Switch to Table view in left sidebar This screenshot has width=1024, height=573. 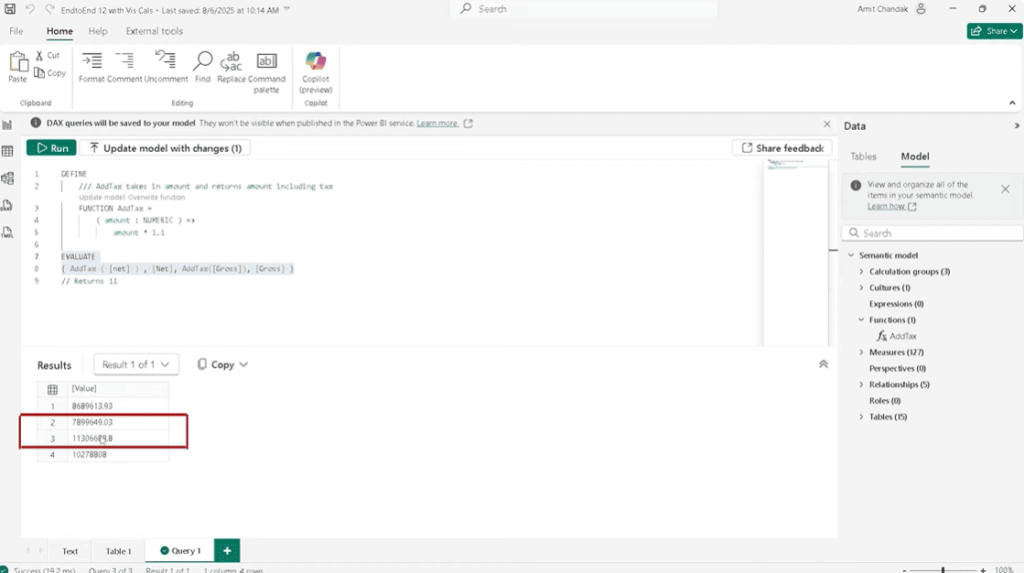tap(7, 151)
